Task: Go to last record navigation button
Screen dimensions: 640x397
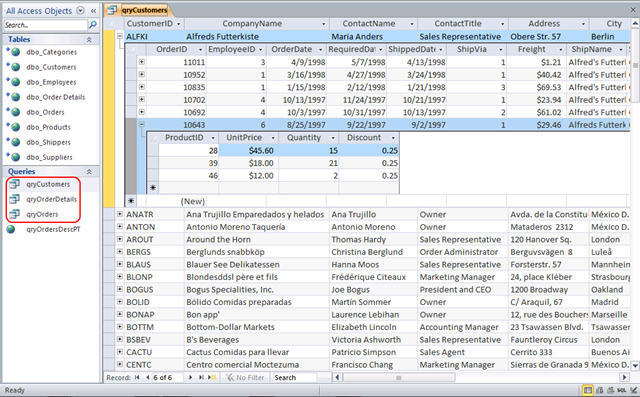Action: coord(201,378)
